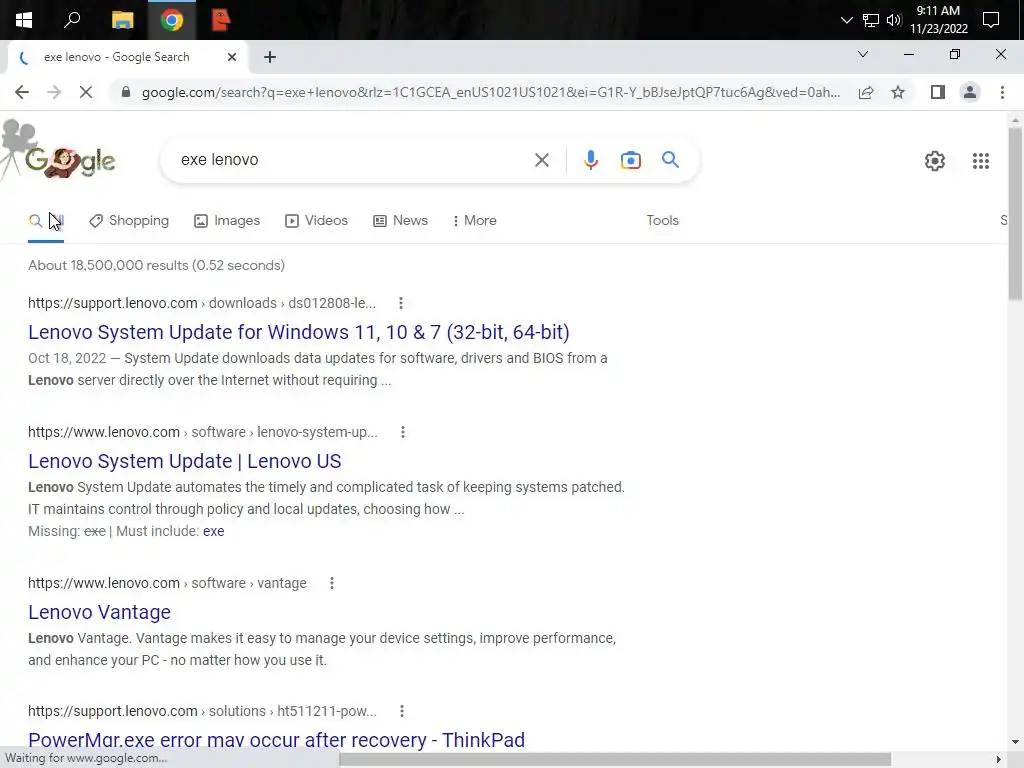1024x768 pixels.
Task: Bookmark this page with the star
Action: [898, 92]
